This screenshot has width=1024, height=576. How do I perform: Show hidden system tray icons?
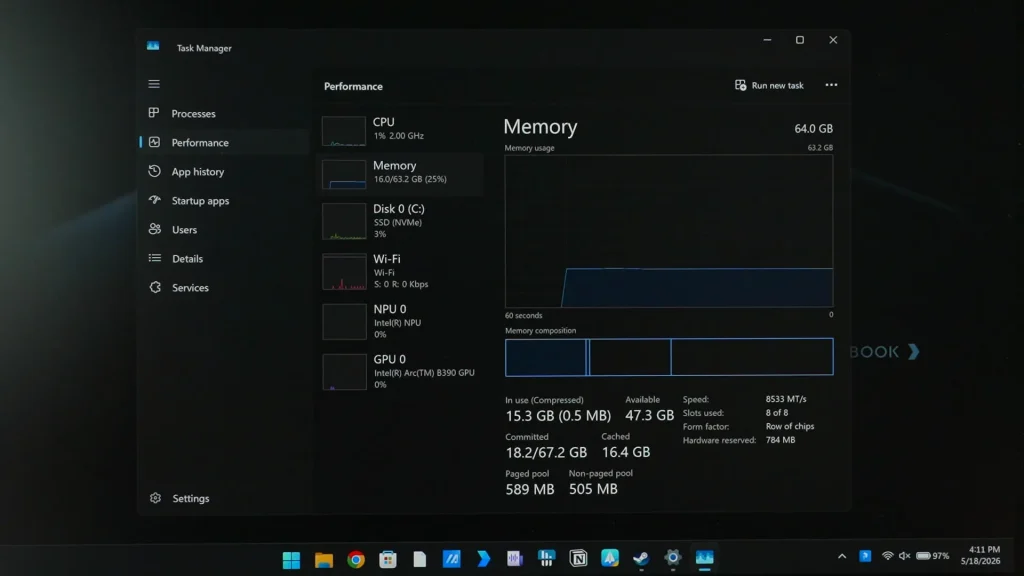[x=842, y=556]
